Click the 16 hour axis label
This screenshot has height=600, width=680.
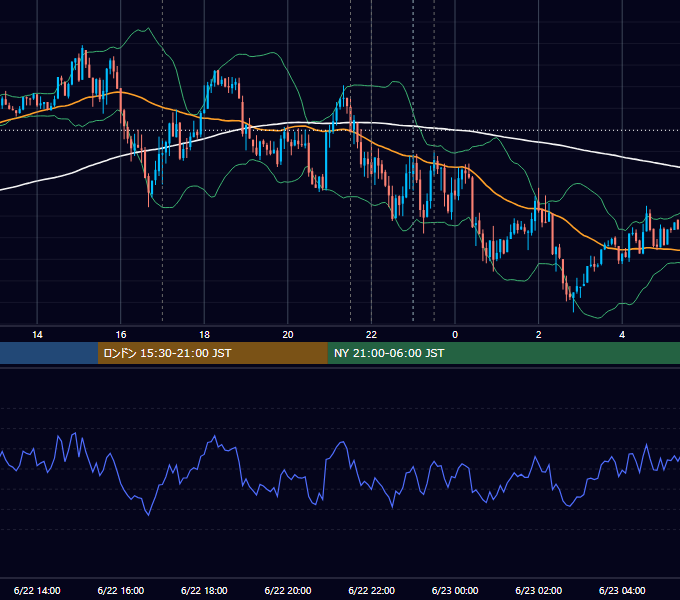tap(121, 335)
